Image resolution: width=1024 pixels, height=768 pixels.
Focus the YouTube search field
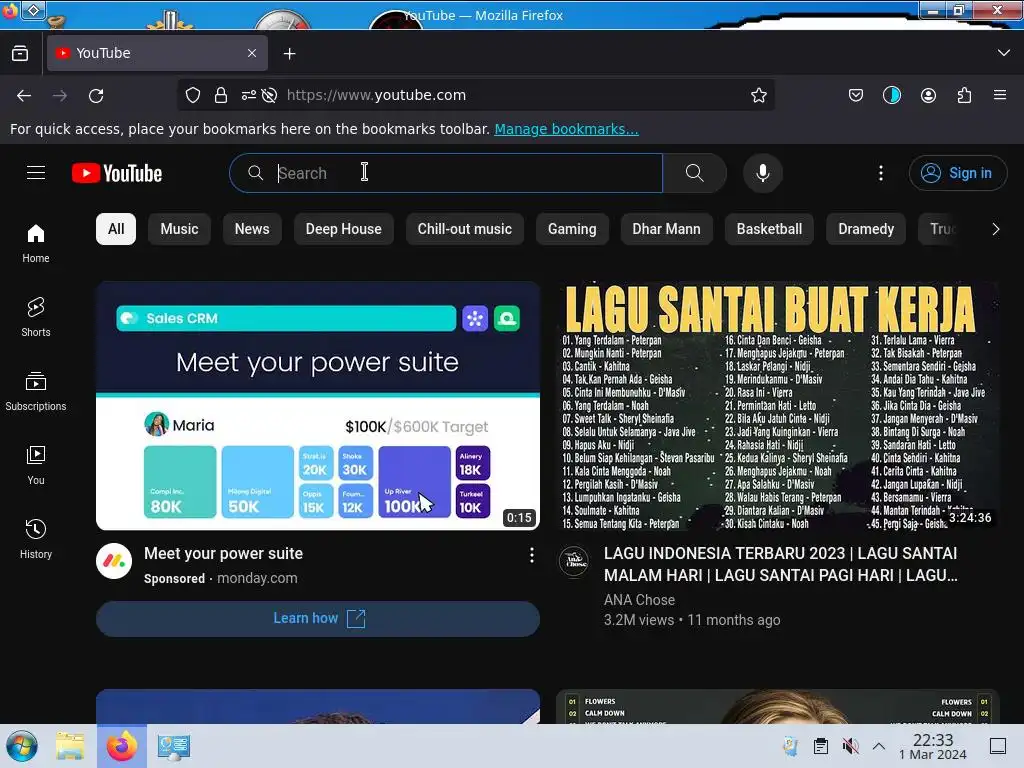point(446,173)
